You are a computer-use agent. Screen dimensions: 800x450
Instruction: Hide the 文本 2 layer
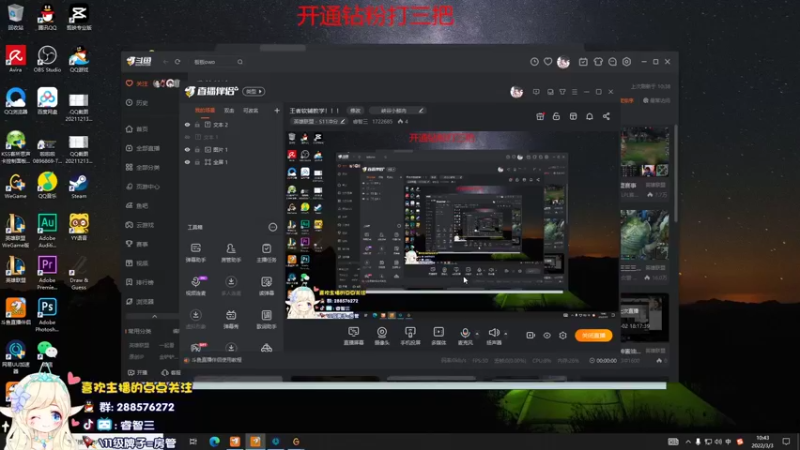(x=187, y=124)
